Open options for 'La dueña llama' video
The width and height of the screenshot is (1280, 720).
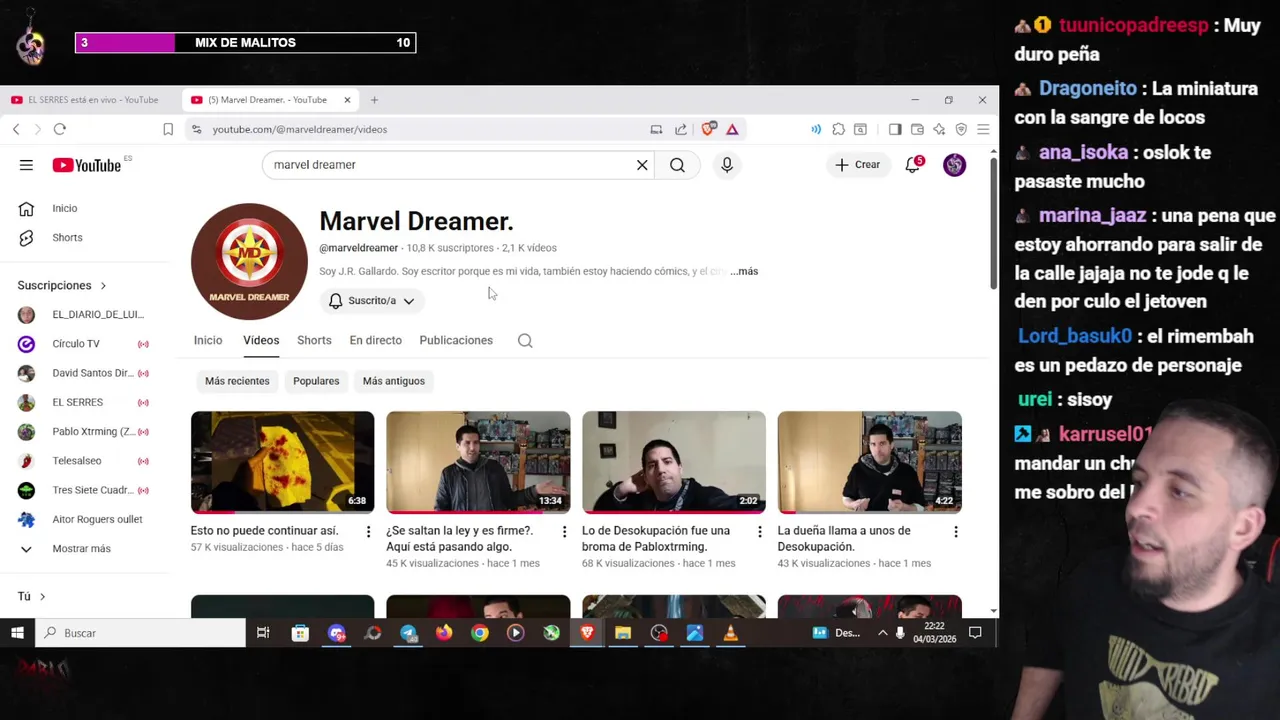955,532
